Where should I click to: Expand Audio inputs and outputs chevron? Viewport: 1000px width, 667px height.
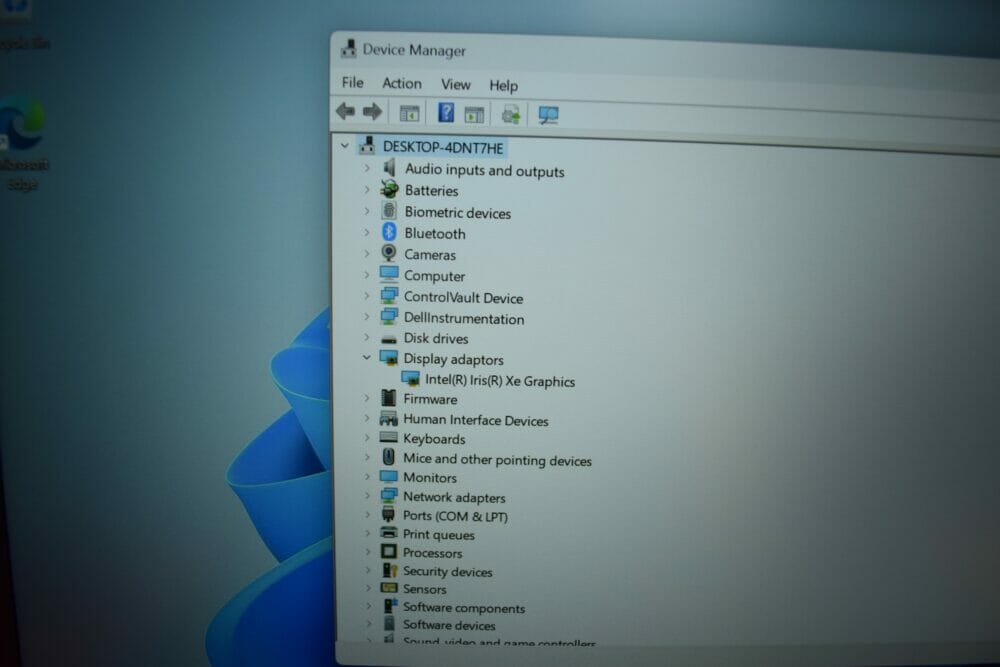[367, 168]
